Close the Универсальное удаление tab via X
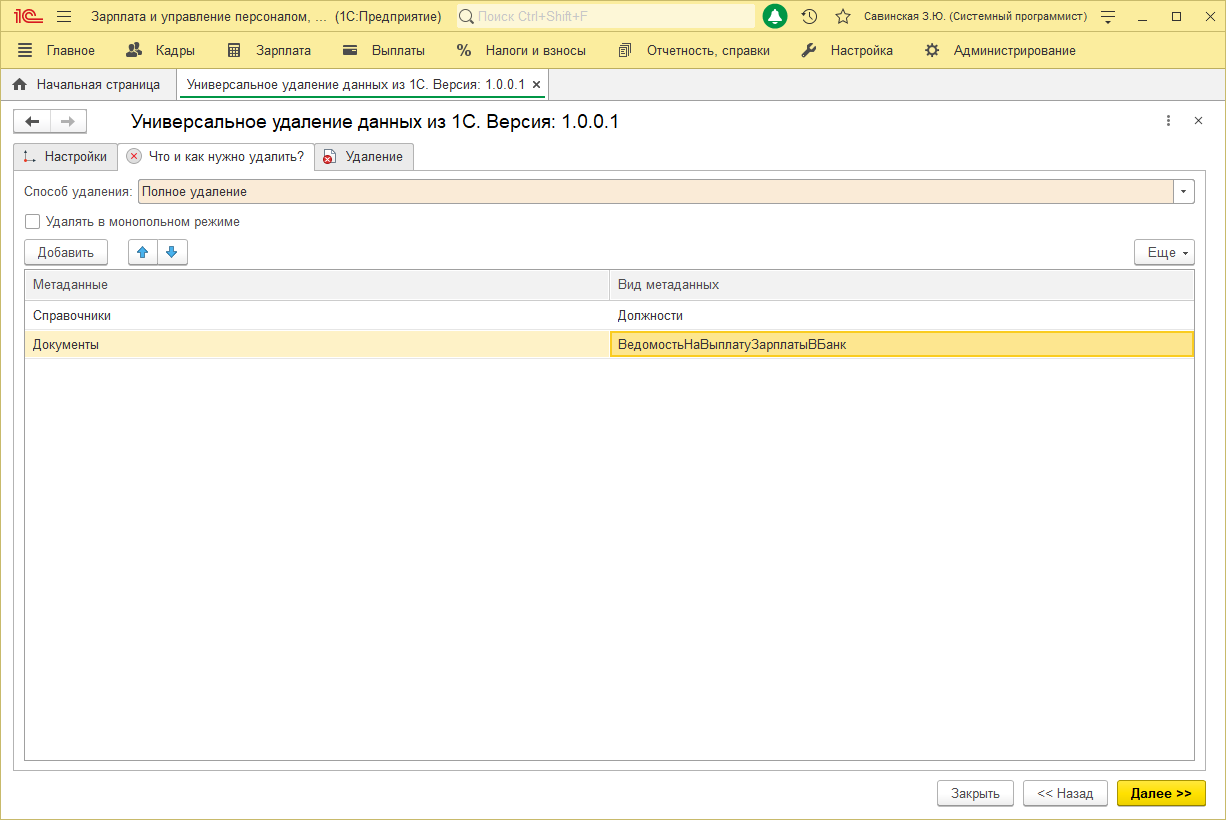The width and height of the screenshot is (1226, 820). [537, 85]
